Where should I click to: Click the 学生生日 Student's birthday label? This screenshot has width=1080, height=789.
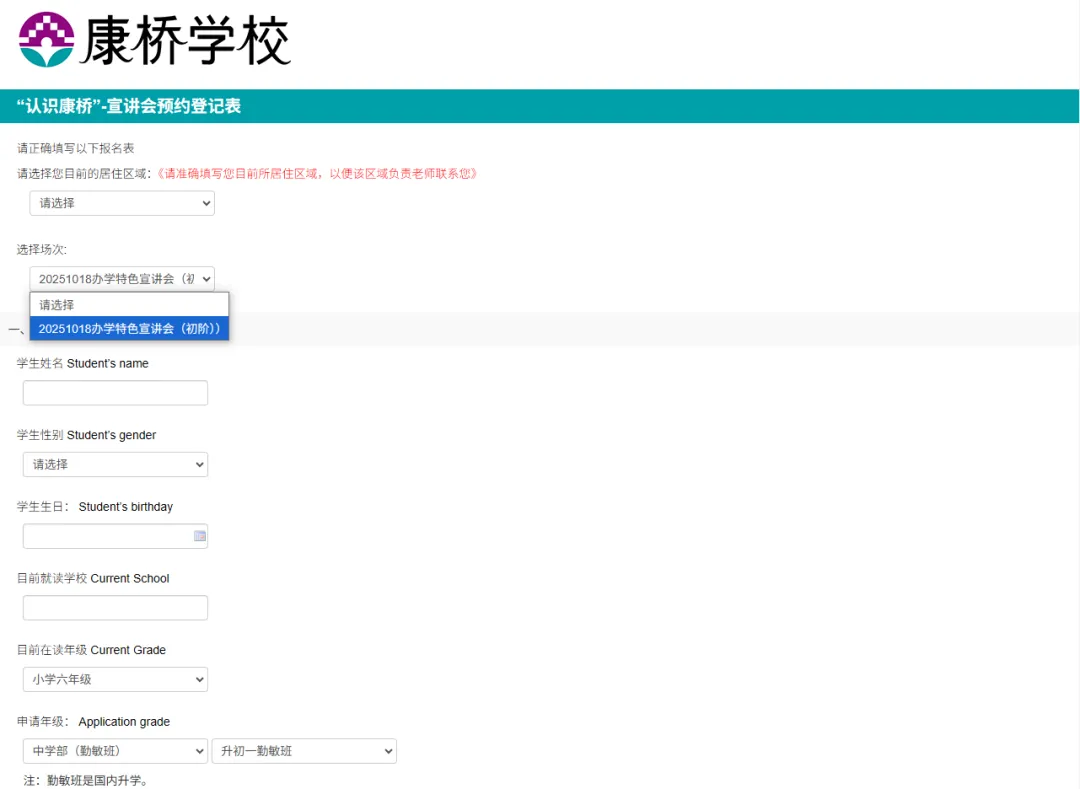tap(95, 507)
